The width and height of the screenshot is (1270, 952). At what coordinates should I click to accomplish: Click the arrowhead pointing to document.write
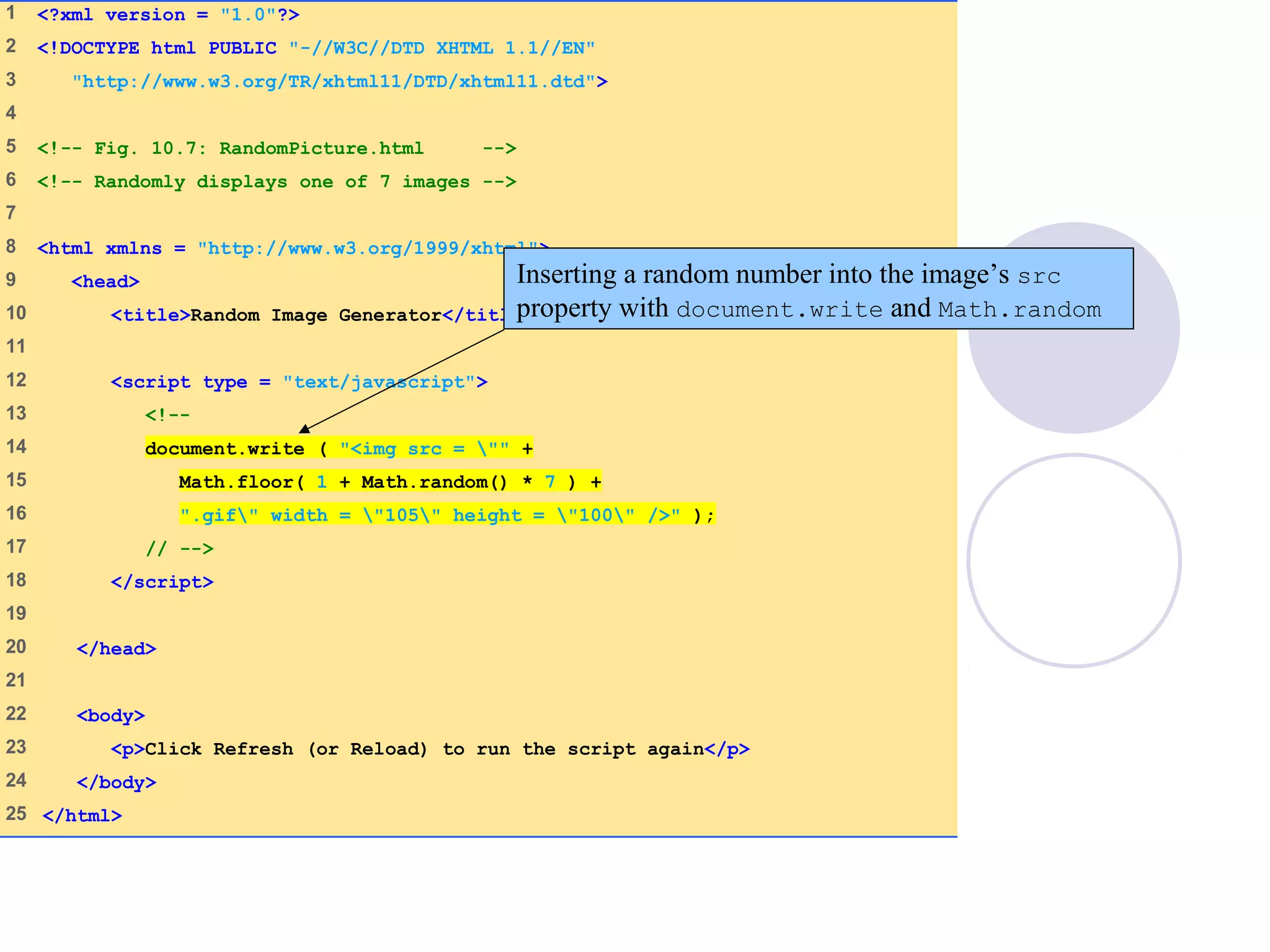coord(304,429)
